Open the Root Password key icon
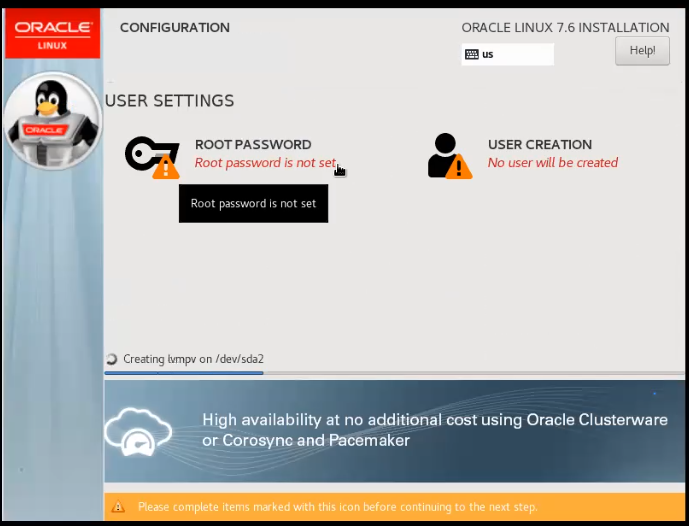689x526 pixels. pyautogui.click(x=152, y=157)
